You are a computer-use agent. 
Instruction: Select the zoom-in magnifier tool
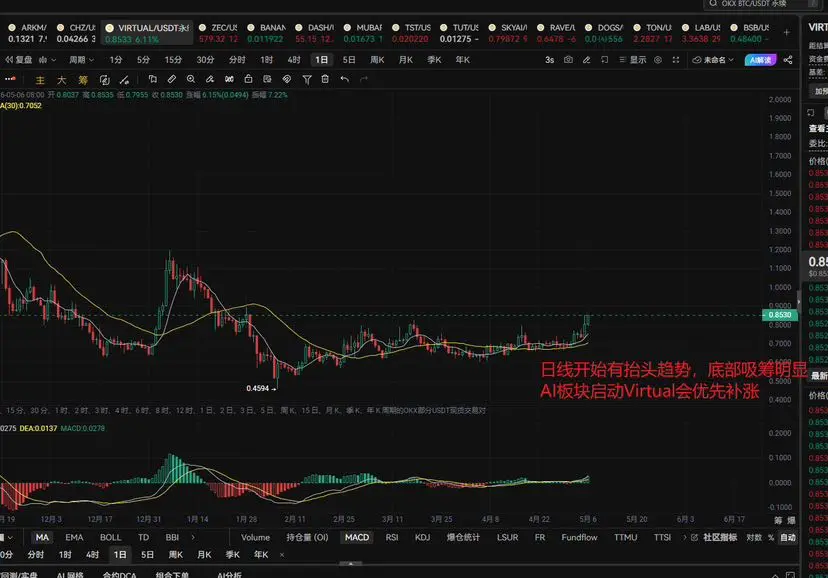pyautogui.click(x=191, y=79)
